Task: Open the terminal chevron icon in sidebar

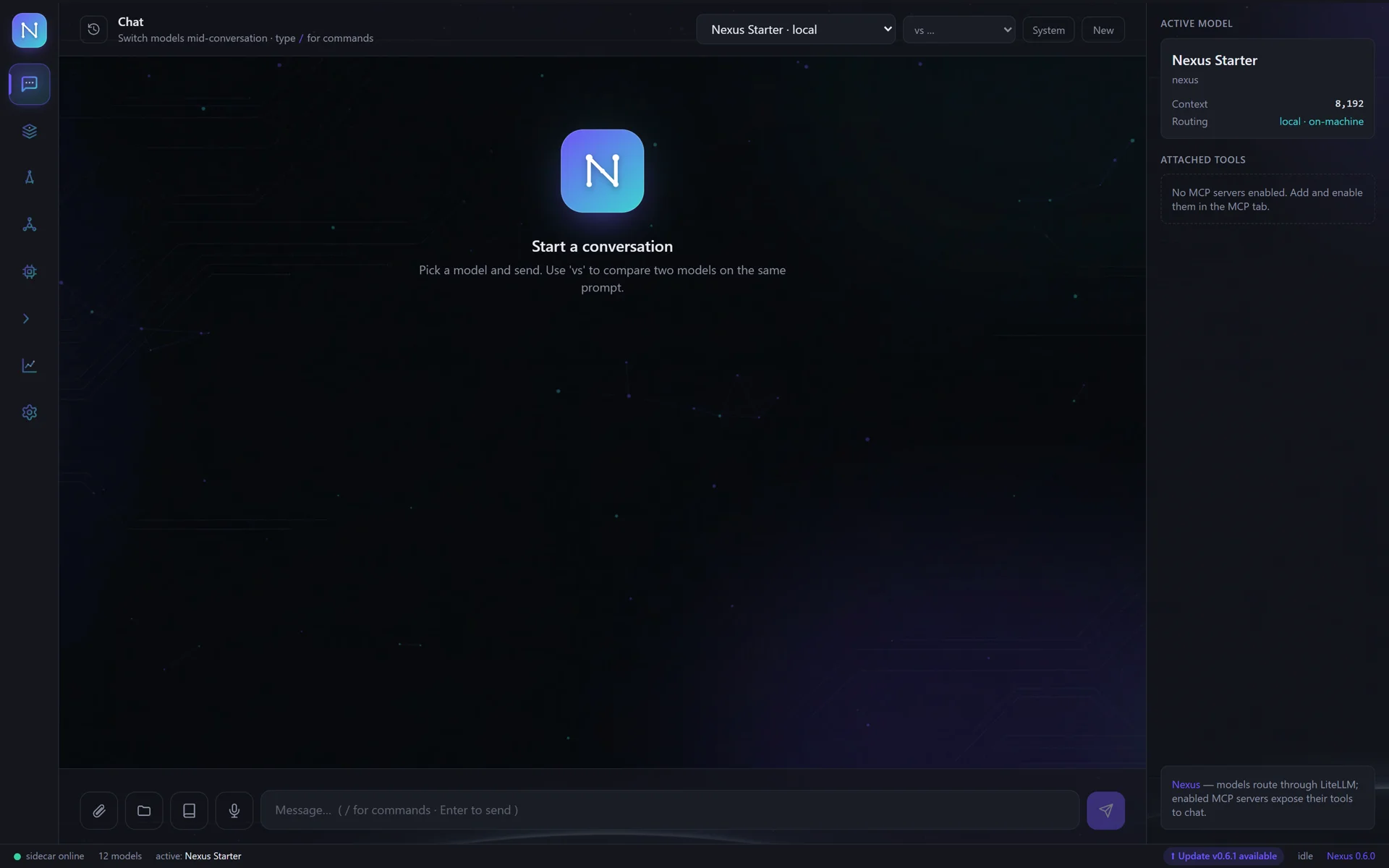Action: tap(27, 318)
